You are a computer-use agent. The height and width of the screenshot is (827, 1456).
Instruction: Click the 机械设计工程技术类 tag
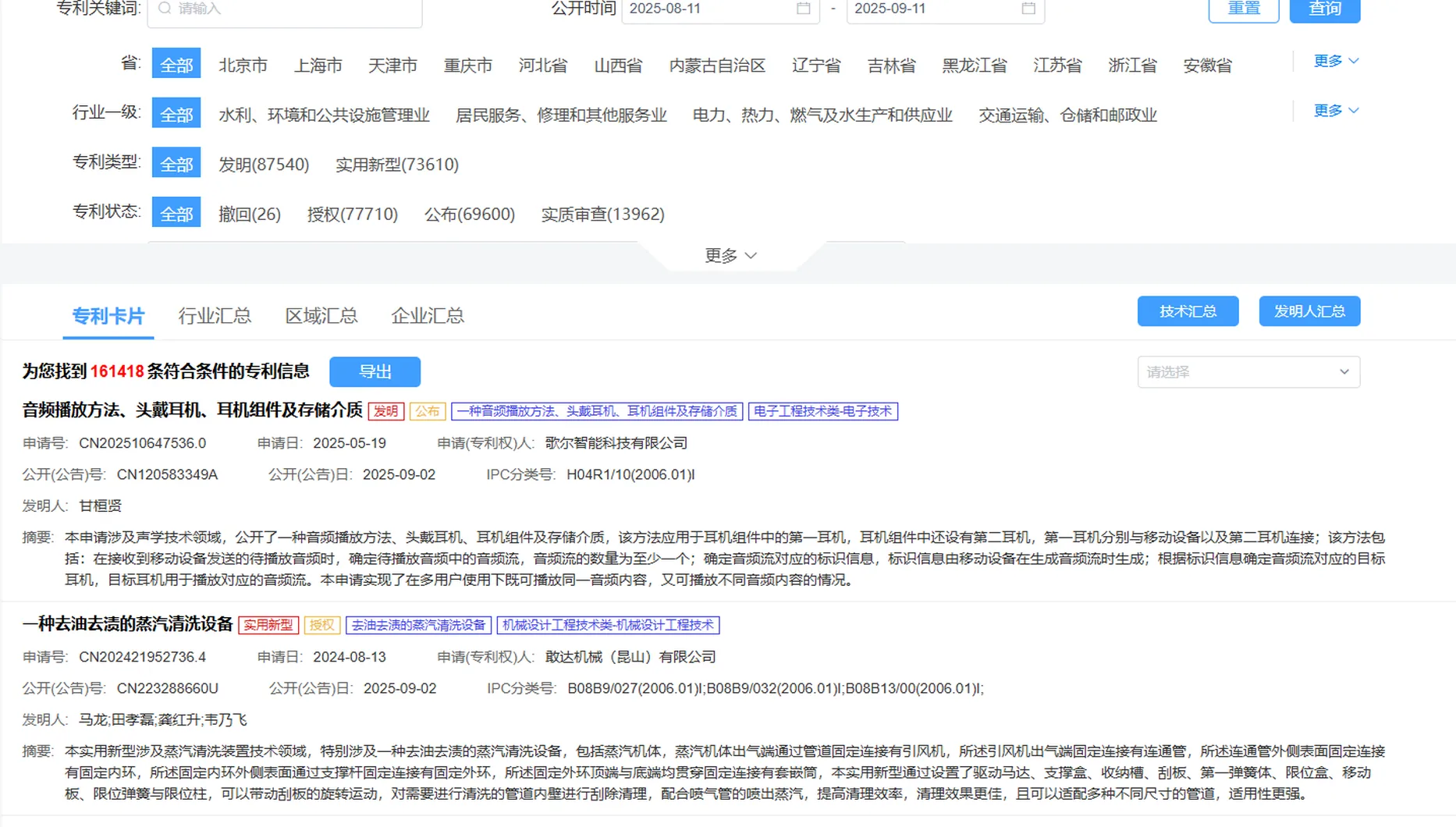608,625
